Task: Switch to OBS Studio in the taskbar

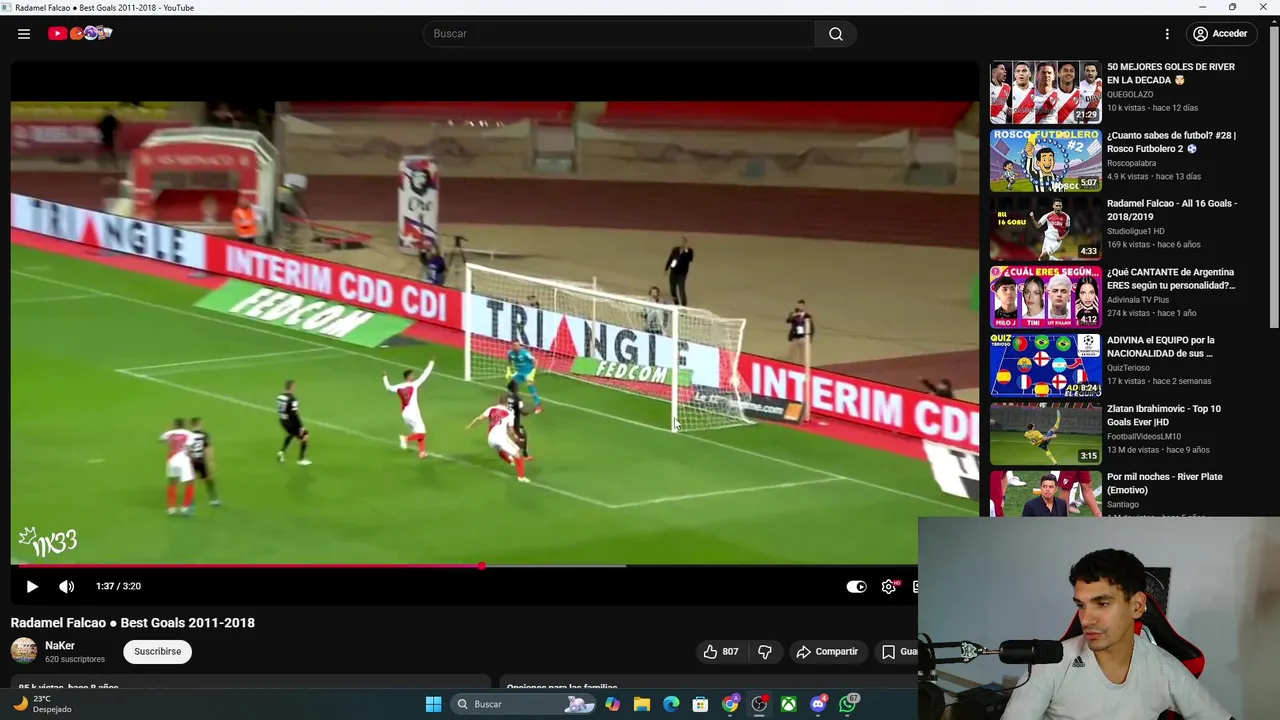Action: 759,705
